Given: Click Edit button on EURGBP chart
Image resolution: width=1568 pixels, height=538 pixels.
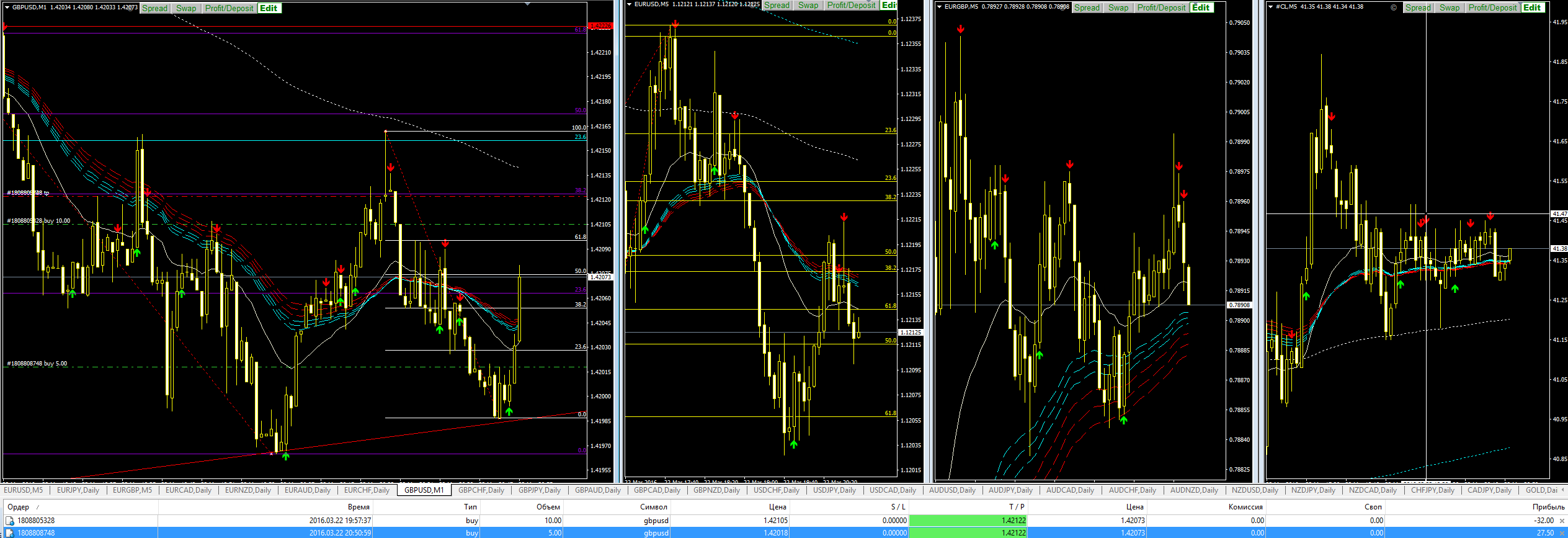Looking at the screenshot, I should click(x=1201, y=7).
